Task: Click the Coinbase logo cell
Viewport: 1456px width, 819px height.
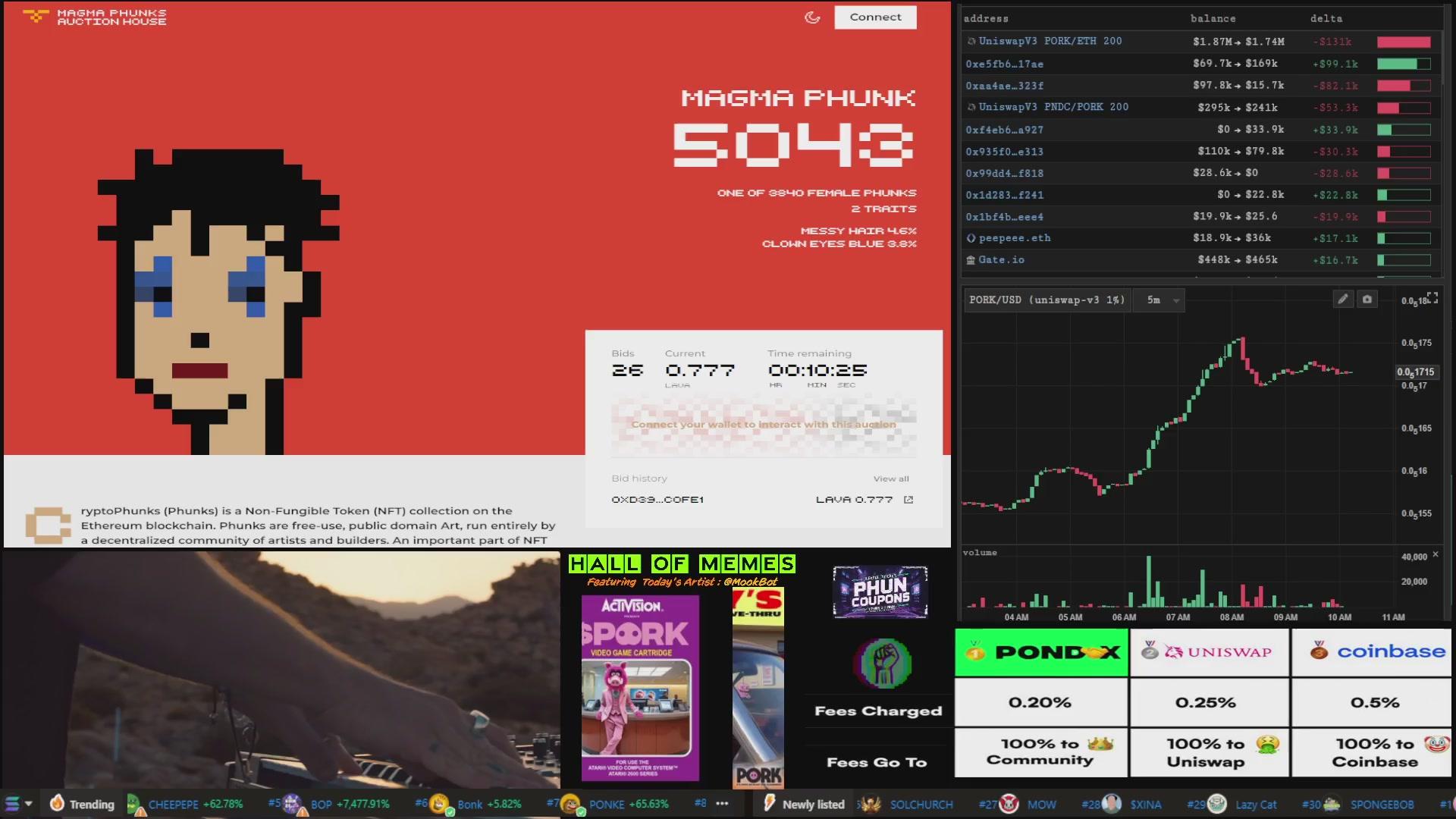Action: 1372,652
